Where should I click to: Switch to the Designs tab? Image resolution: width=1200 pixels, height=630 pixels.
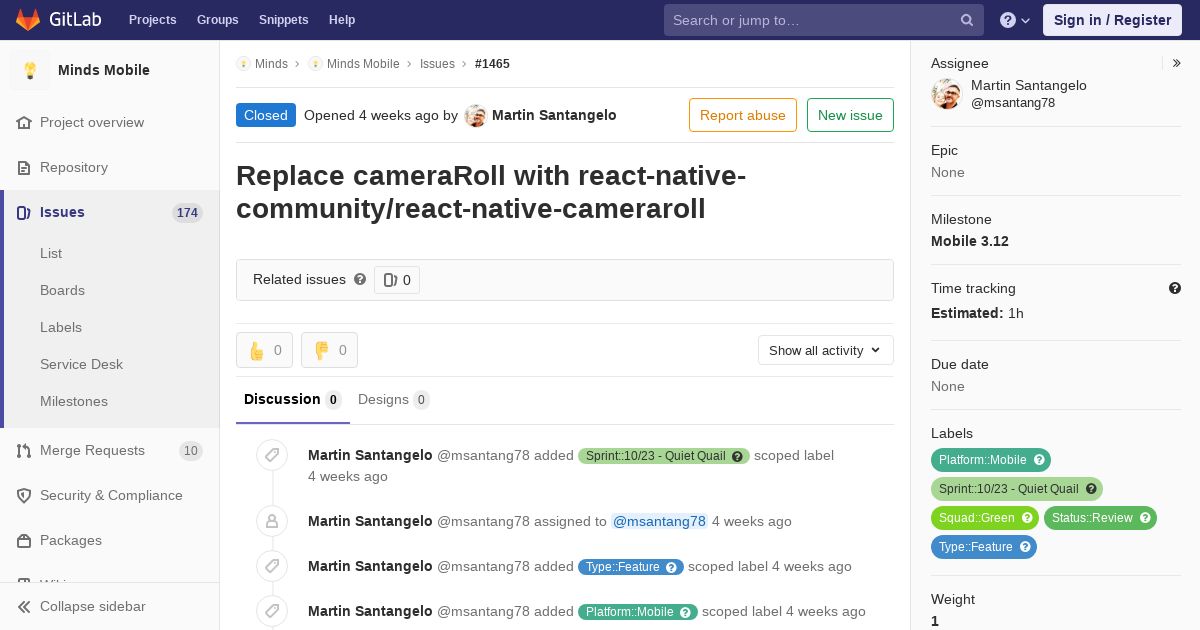(394, 399)
